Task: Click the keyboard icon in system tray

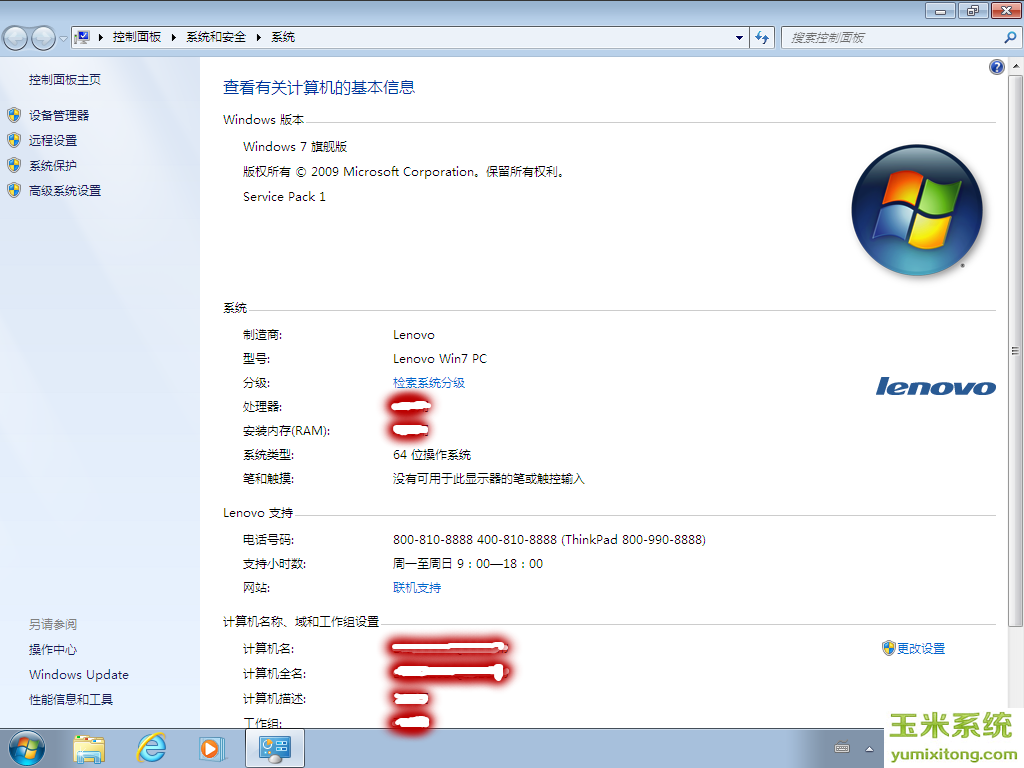Action: [x=842, y=748]
